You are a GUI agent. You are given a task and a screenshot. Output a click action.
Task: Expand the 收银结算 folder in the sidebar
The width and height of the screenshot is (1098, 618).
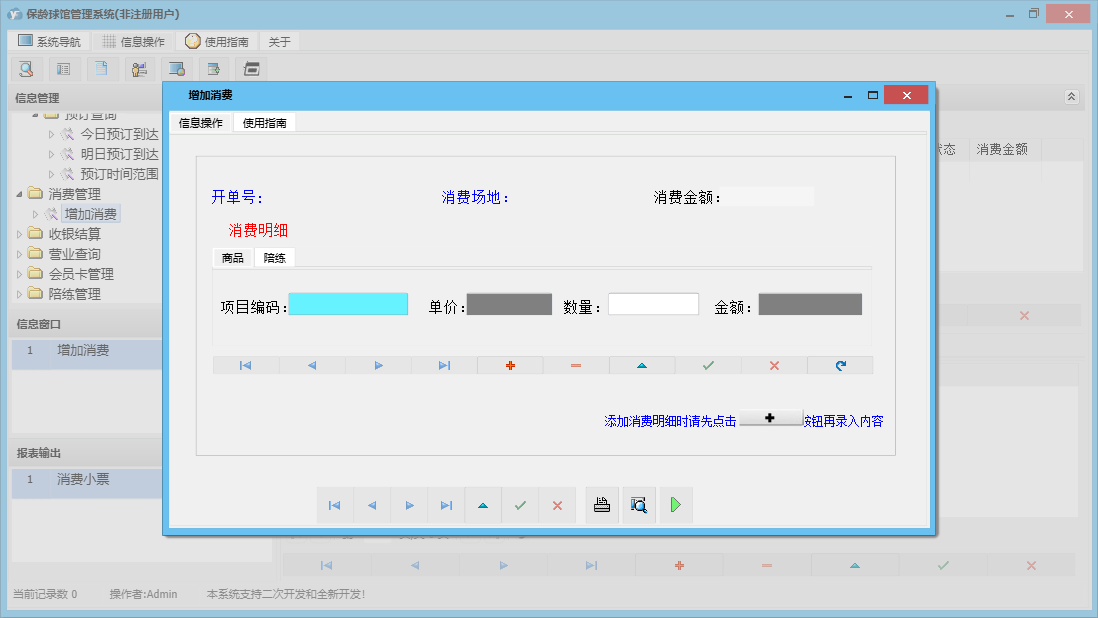(x=17, y=233)
